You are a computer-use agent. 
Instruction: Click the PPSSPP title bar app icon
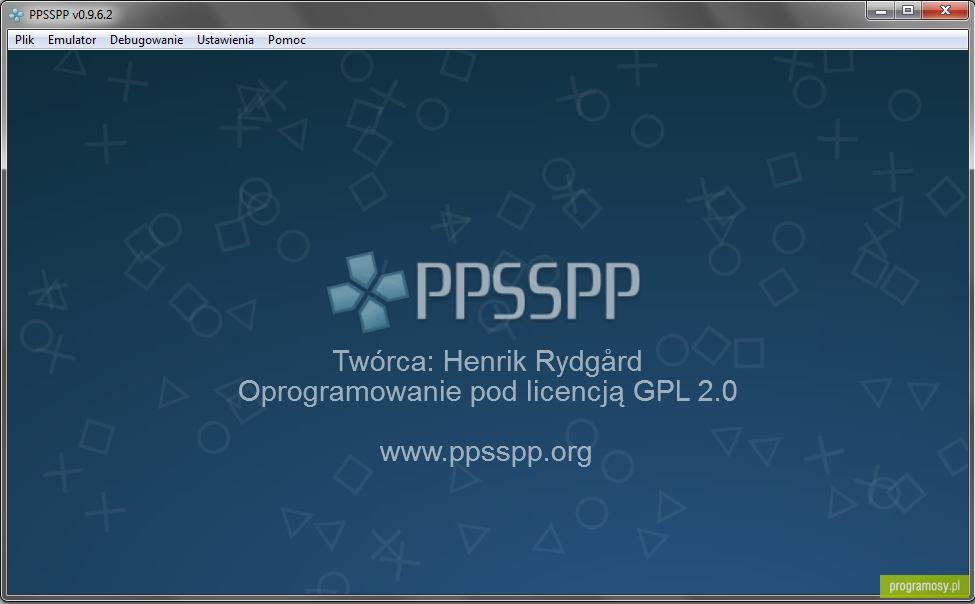(x=16, y=14)
